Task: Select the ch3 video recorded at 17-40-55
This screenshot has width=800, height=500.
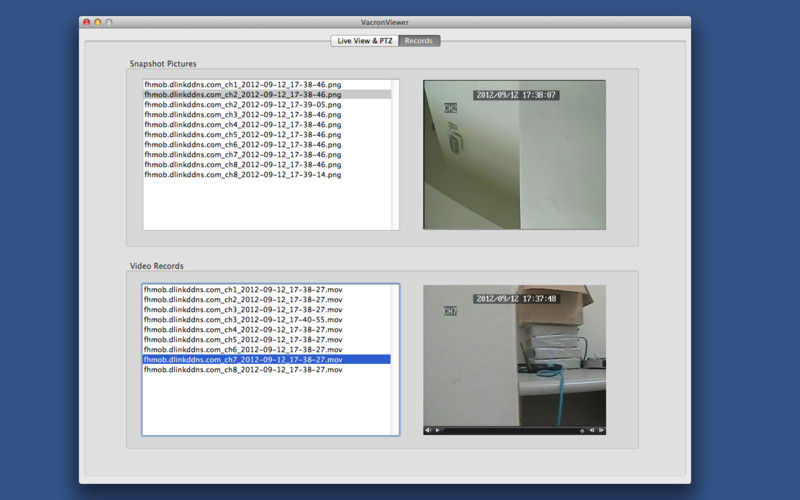Action: click(x=242, y=320)
